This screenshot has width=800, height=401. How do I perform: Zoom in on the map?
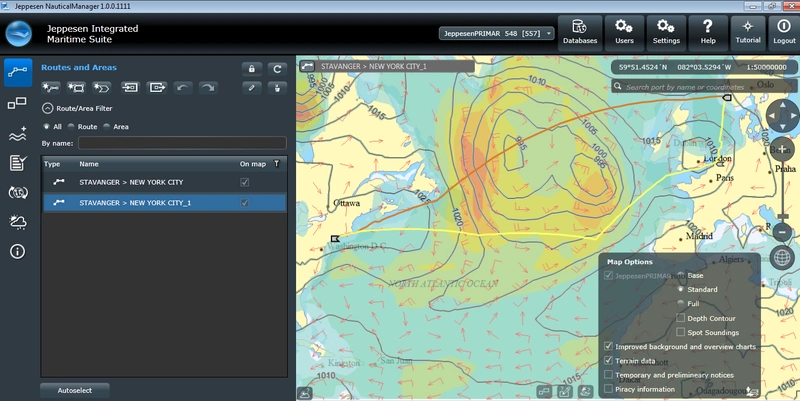(x=782, y=149)
